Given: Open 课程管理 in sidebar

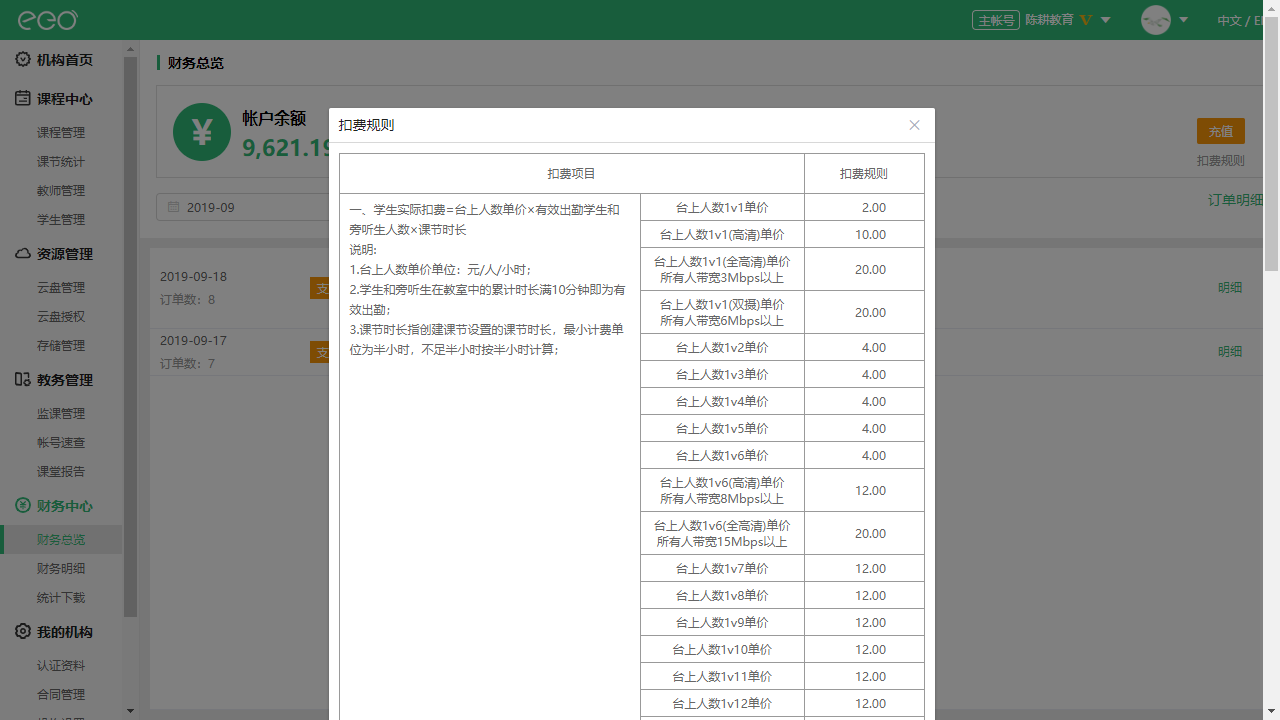Looking at the screenshot, I should (x=61, y=132).
